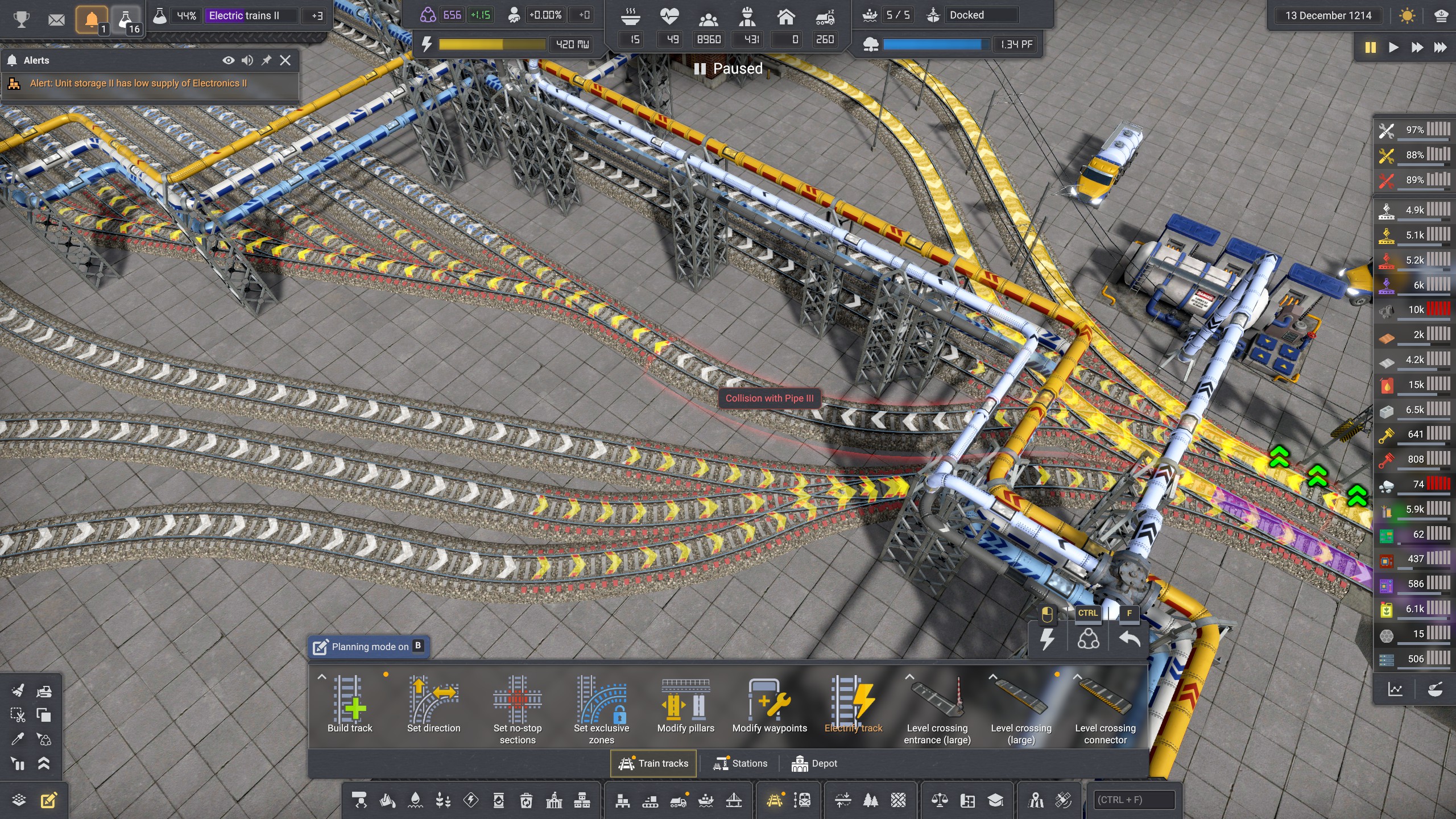Click the CTRL+F search field
Screen dimensions: 1456x819
coord(1134,800)
